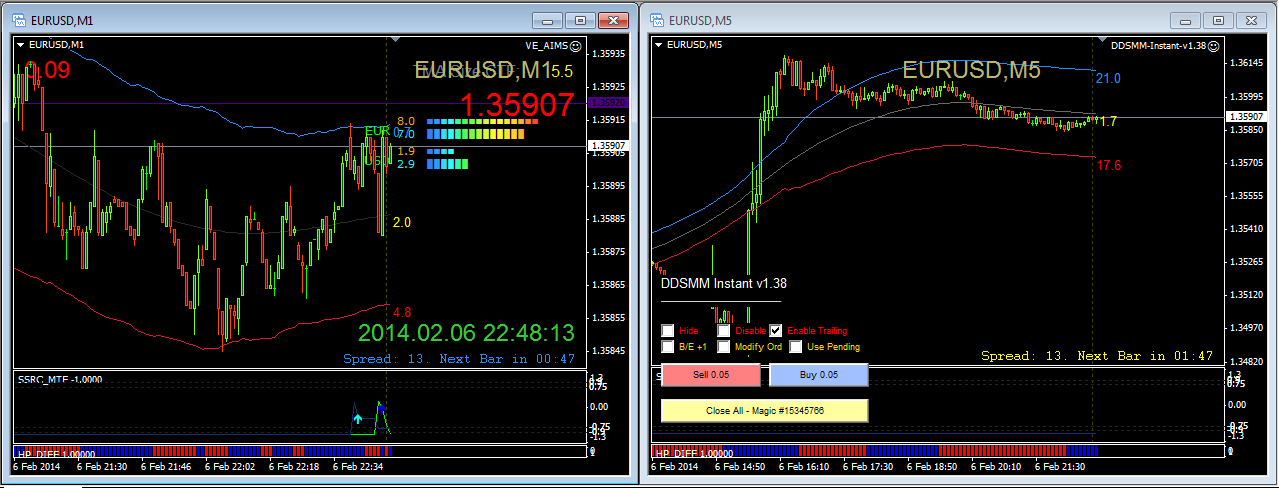This screenshot has height=488, width=1279.
Task: Click the timestamp 2014.02.06 22:48:13
Action: coord(467,333)
